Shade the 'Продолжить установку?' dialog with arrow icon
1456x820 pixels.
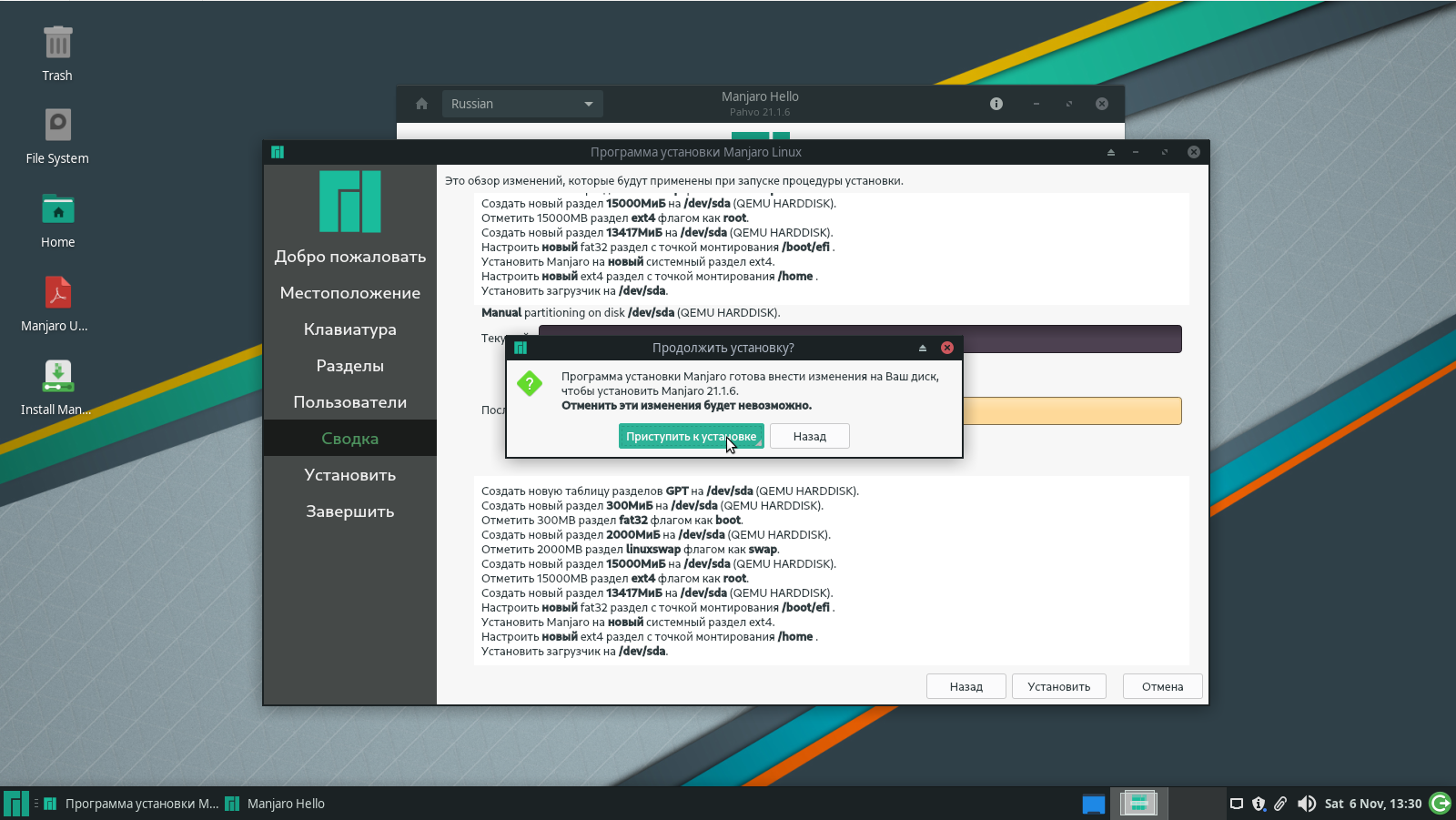pyautogui.click(x=922, y=348)
